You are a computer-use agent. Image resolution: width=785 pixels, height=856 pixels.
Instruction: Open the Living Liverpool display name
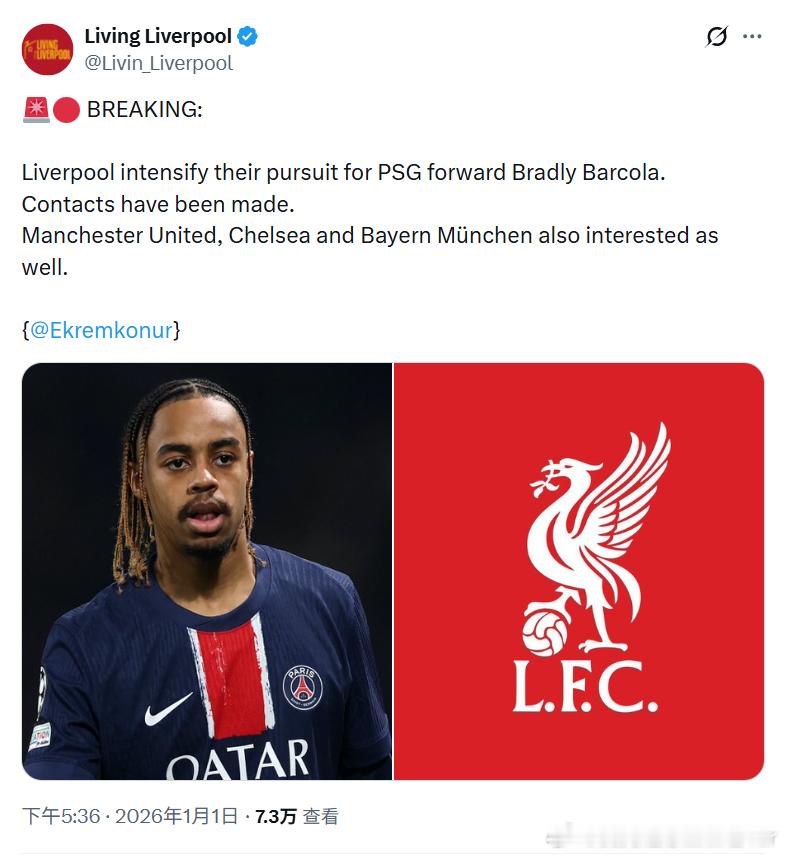pos(158,37)
